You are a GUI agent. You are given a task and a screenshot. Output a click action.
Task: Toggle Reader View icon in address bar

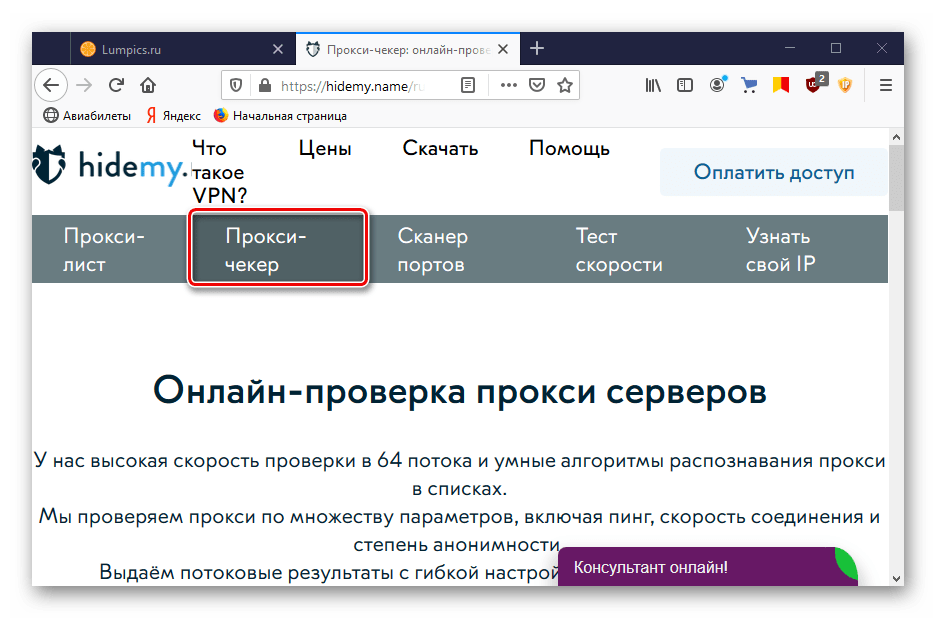click(x=468, y=86)
